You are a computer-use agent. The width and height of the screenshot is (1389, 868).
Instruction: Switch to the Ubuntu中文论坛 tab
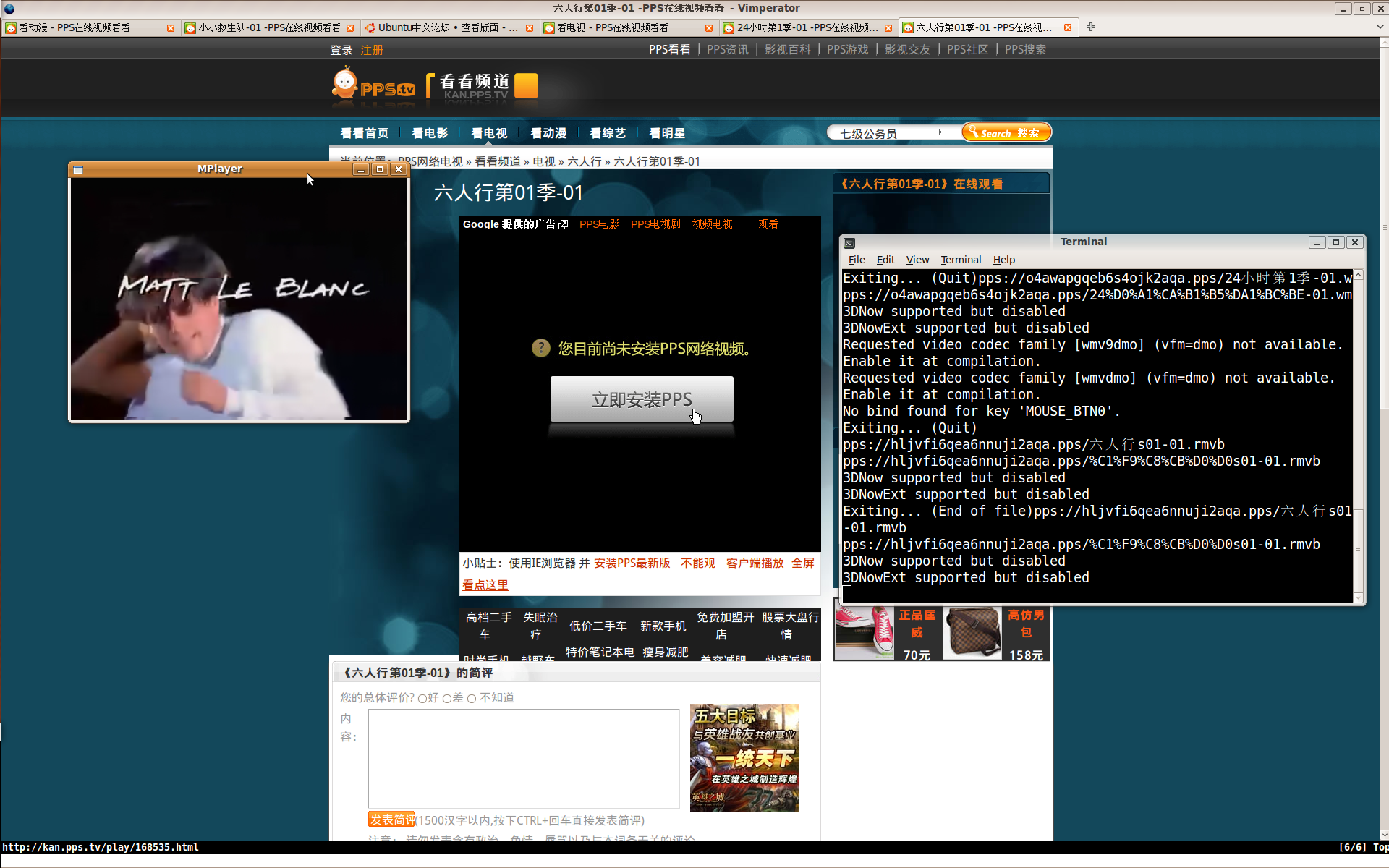click(449, 27)
